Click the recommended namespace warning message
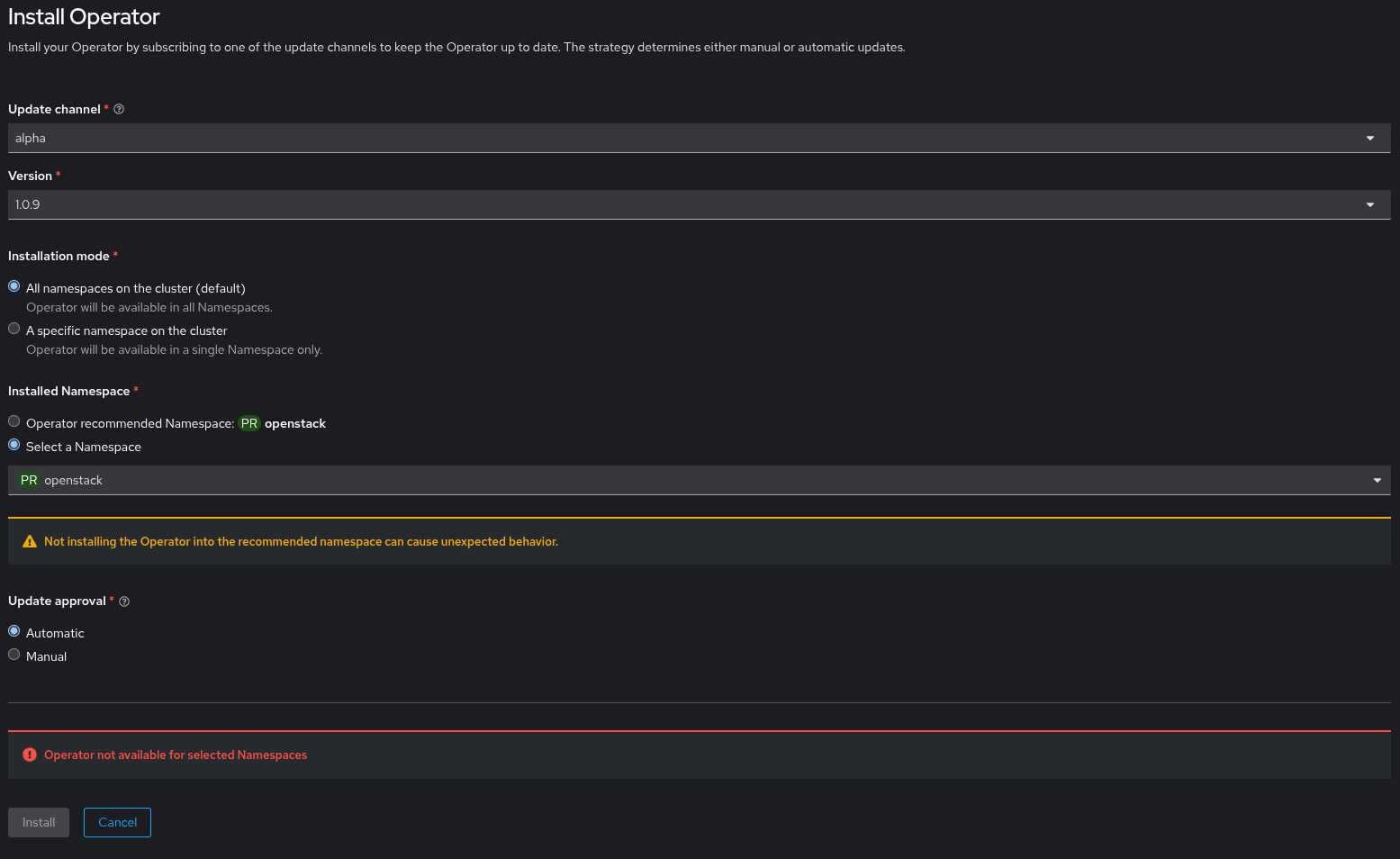Image resolution: width=1400 pixels, height=859 pixels. [x=301, y=542]
